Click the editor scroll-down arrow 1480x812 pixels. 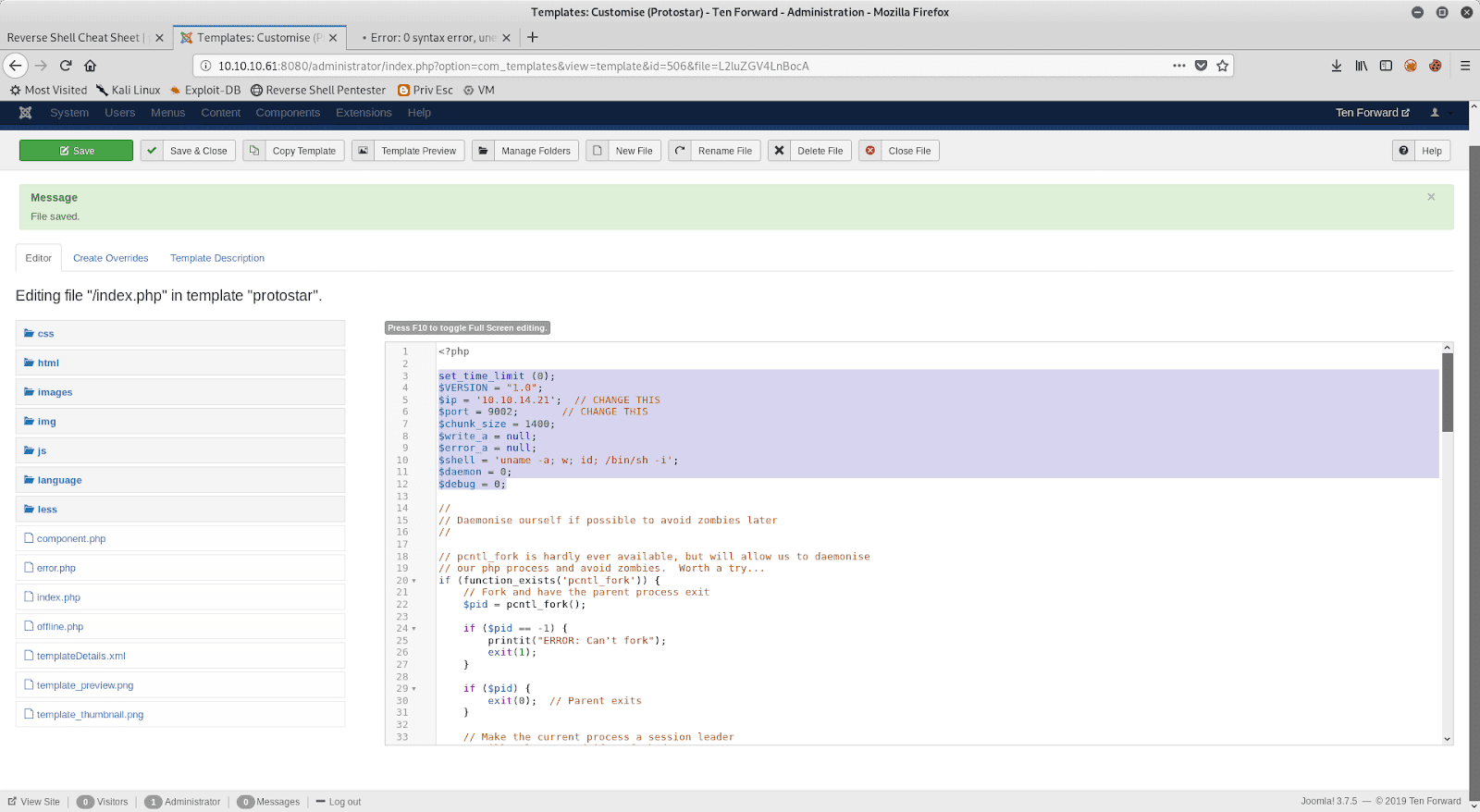(1448, 739)
